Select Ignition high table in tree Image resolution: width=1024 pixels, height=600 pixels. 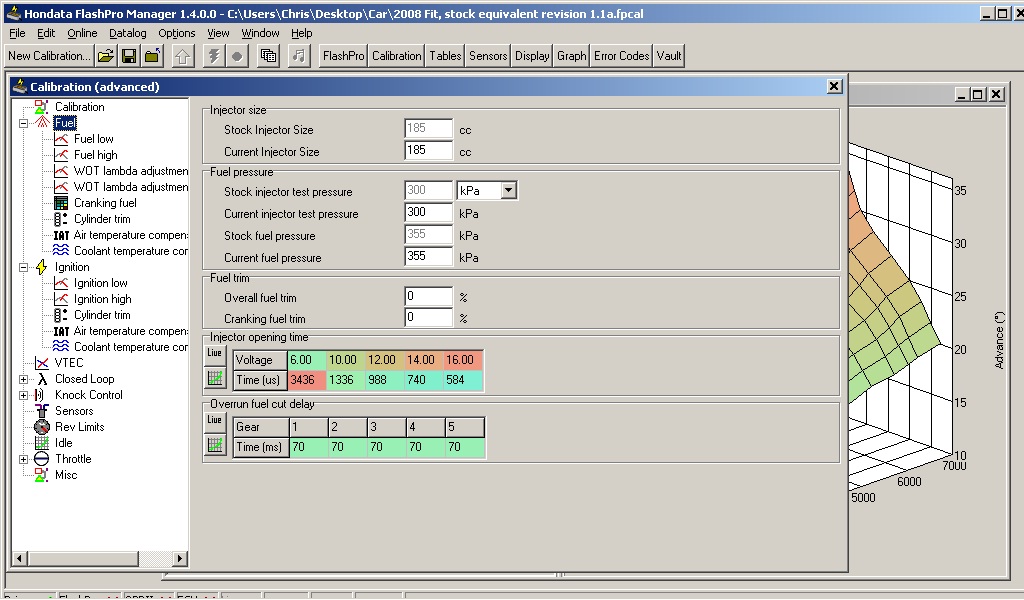[x=102, y=299]
